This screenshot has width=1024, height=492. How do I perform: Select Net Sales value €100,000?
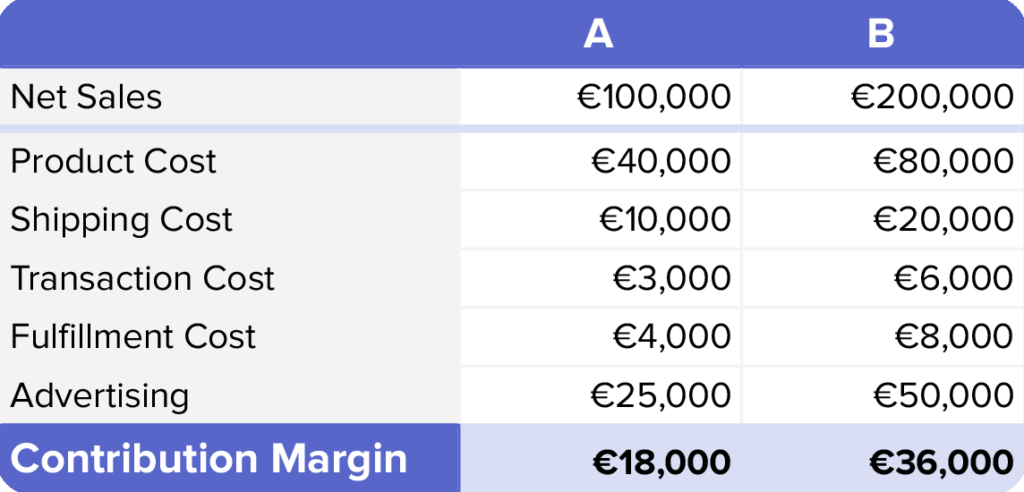pos(654,97)
